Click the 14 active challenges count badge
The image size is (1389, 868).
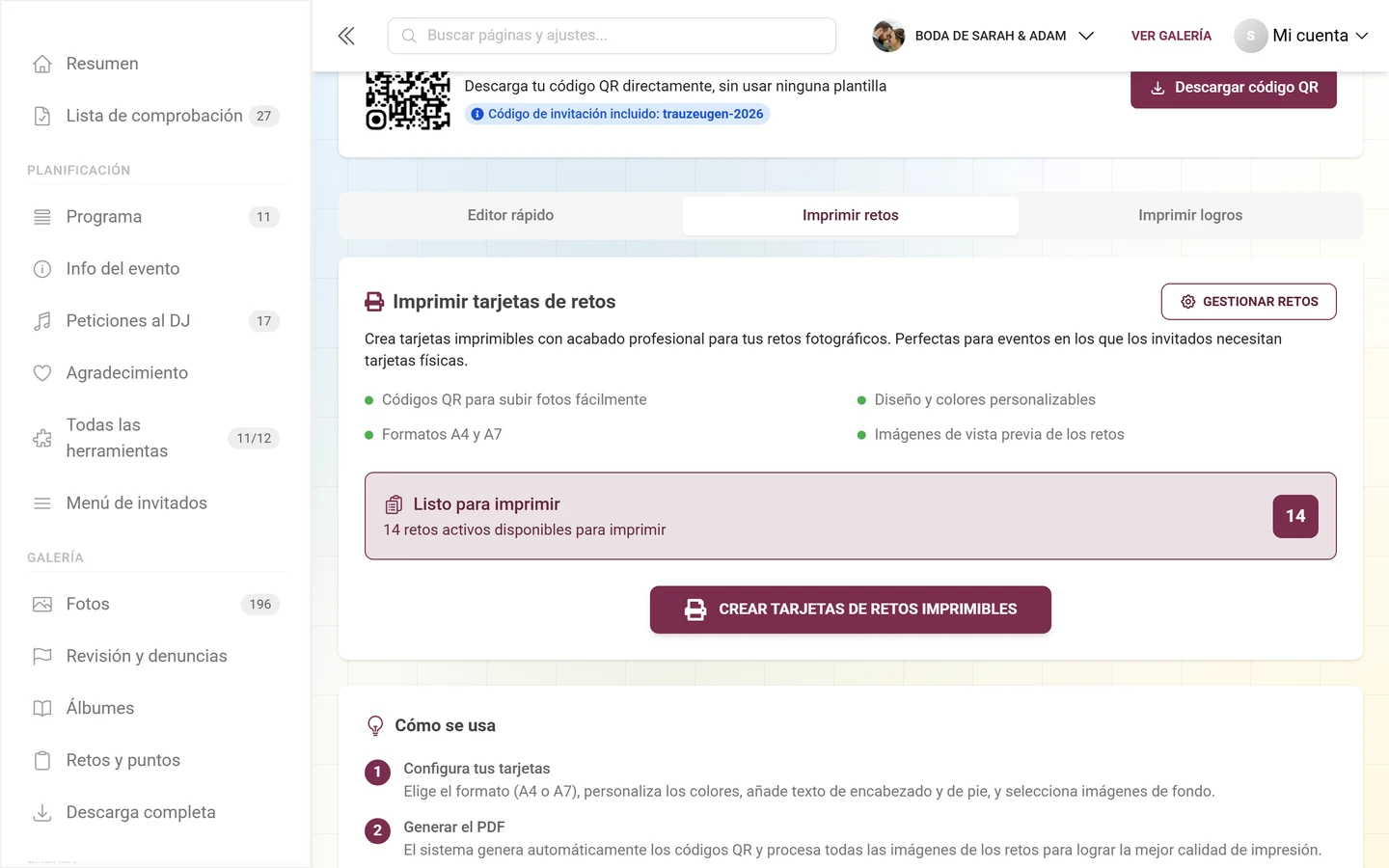1295,516
